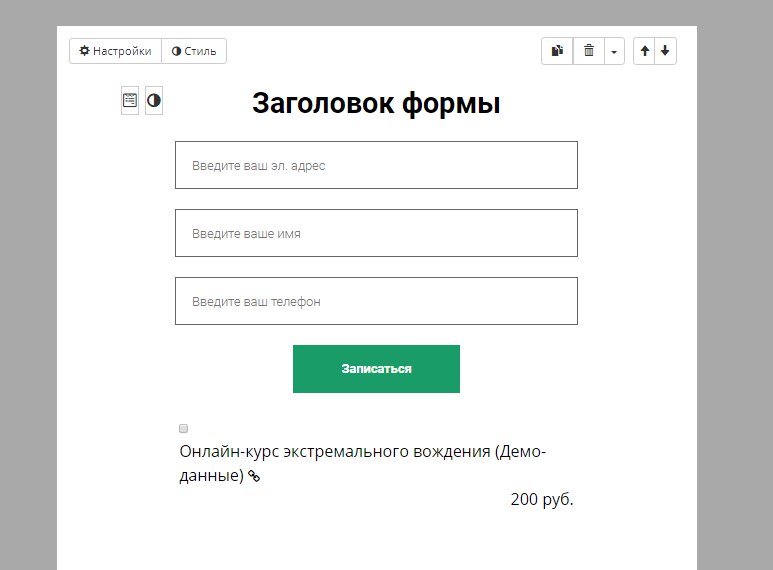Click the green Записаться button

tap(376, 369)
